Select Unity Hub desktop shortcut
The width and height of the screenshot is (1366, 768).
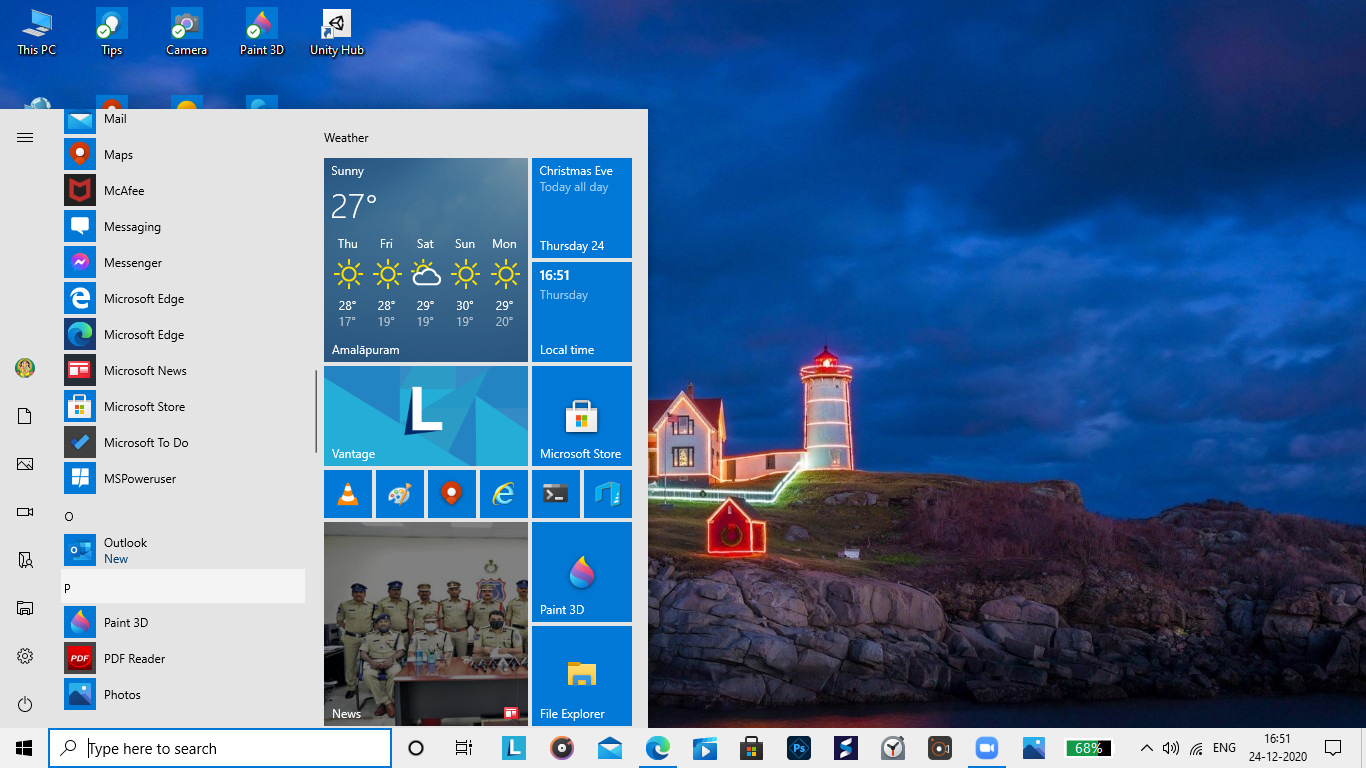coord(337,33)
